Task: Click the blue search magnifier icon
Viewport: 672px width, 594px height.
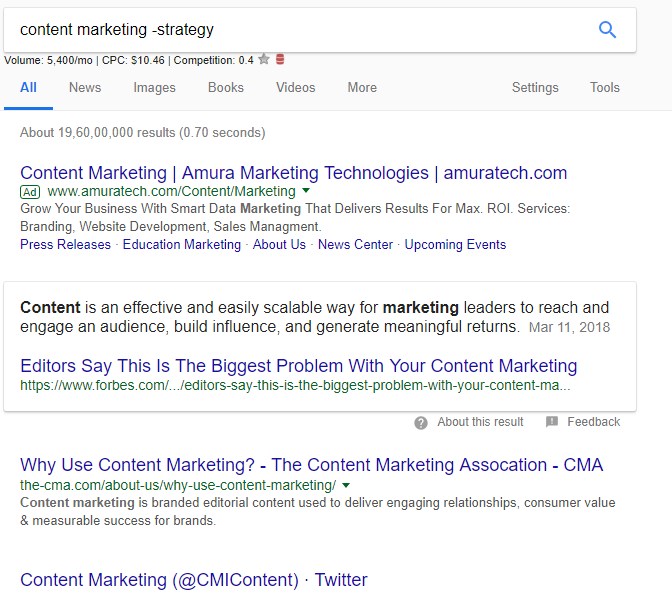Action: (607, 30)
